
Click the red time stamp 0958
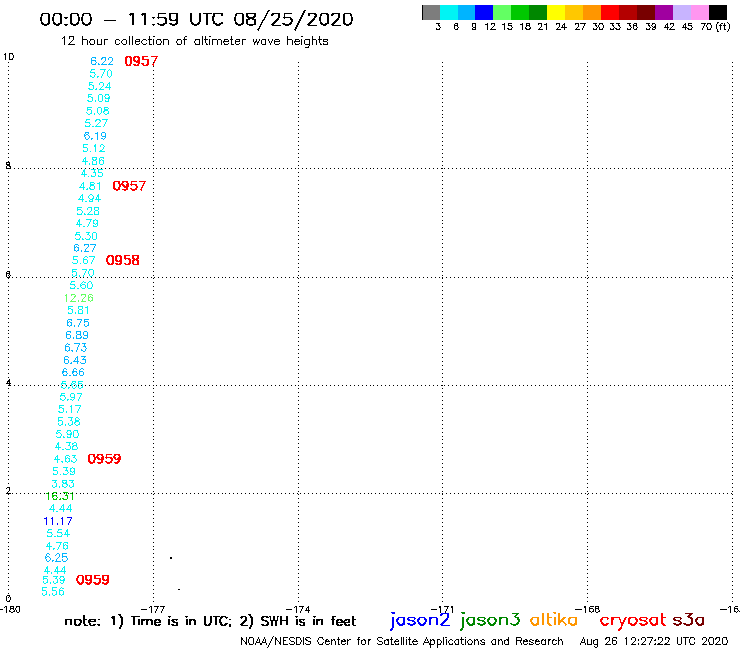coord(123,260)
